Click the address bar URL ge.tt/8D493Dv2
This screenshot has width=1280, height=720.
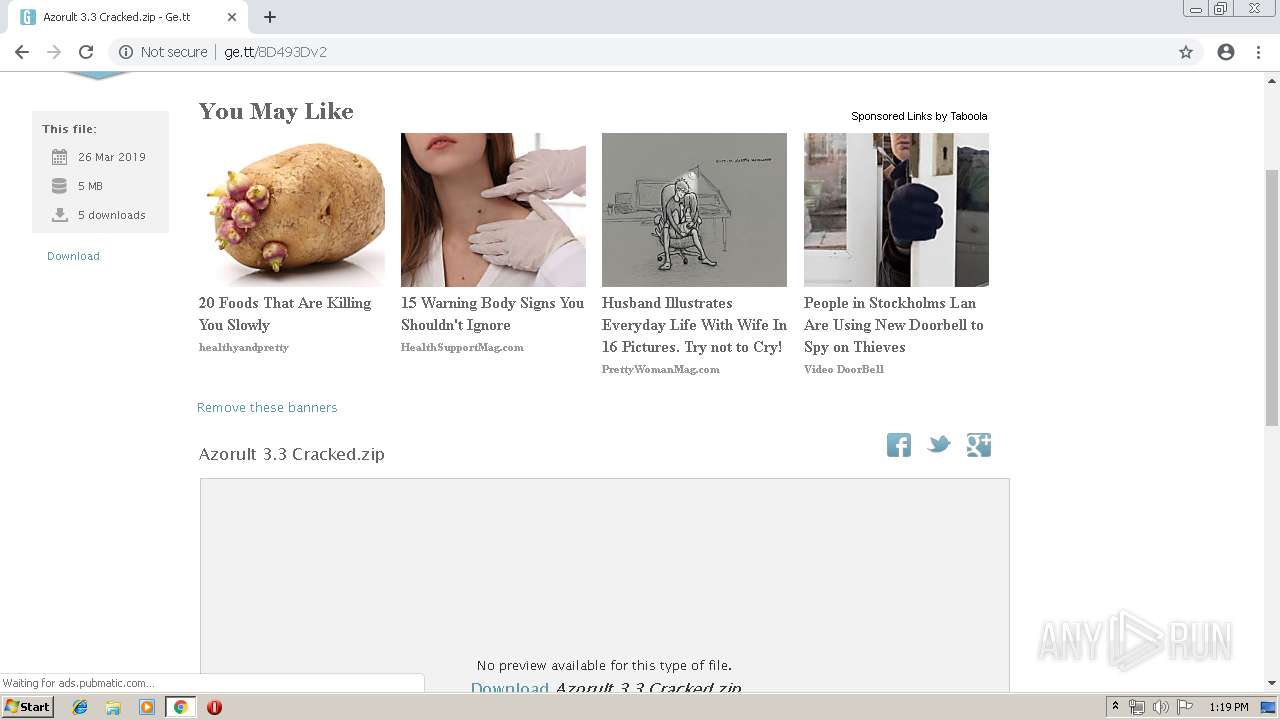pos(275,52)
